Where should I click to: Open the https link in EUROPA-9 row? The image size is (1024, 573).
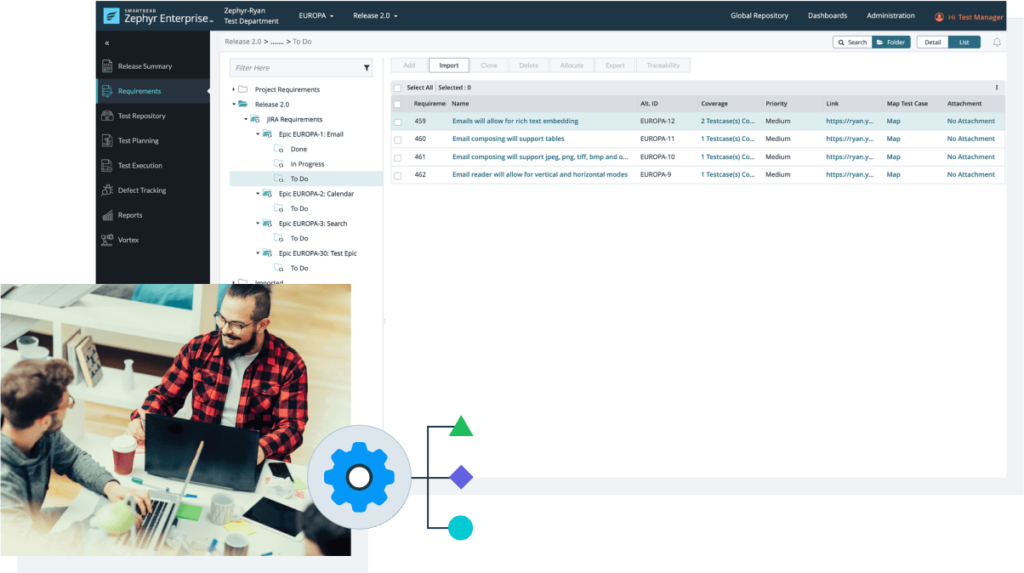click(849, 174)
